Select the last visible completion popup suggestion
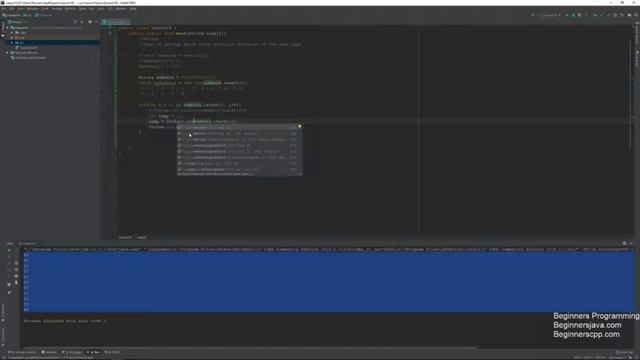 [x=239, y=169]
